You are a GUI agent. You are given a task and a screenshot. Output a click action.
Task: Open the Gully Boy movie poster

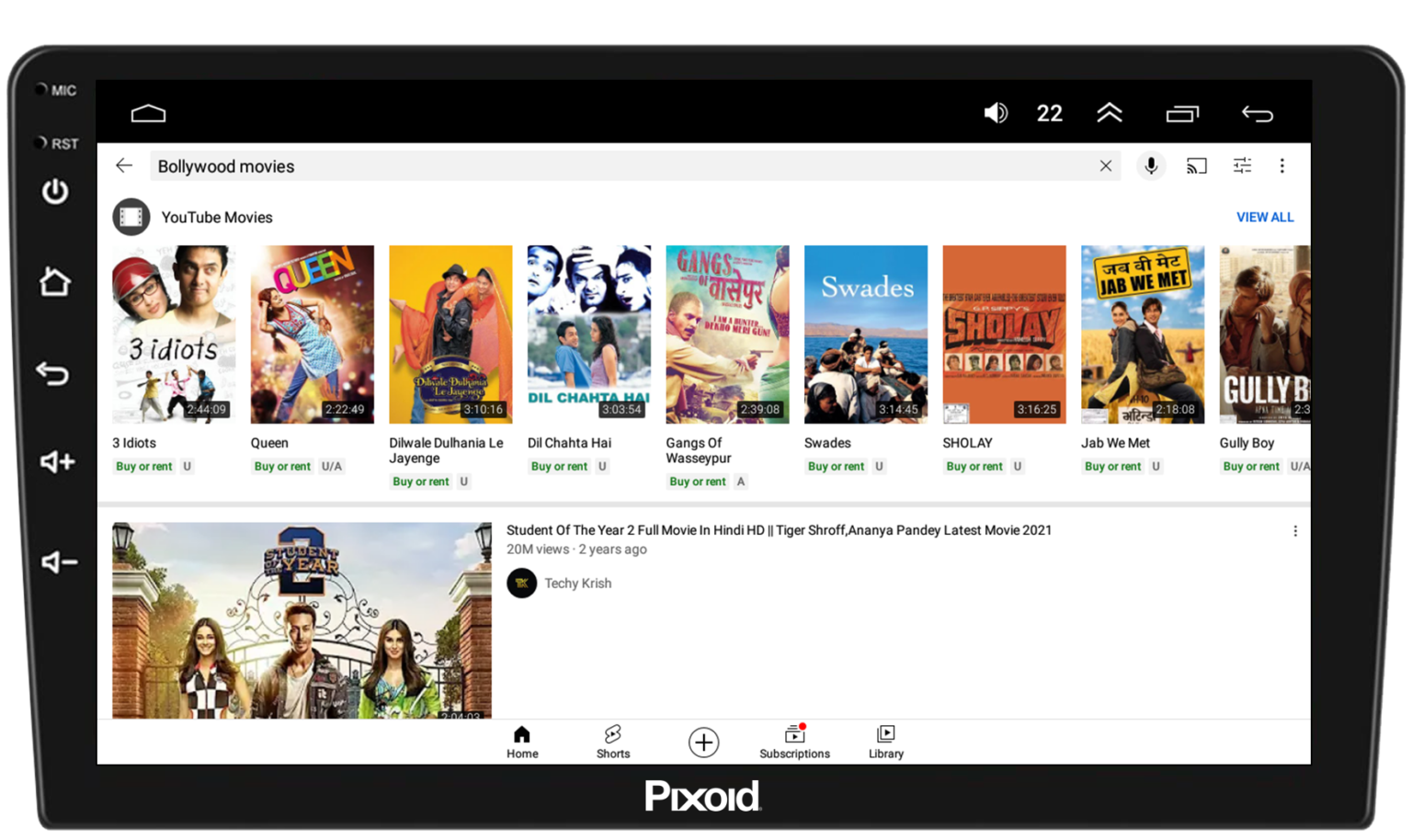click(x=1265, y=334)
